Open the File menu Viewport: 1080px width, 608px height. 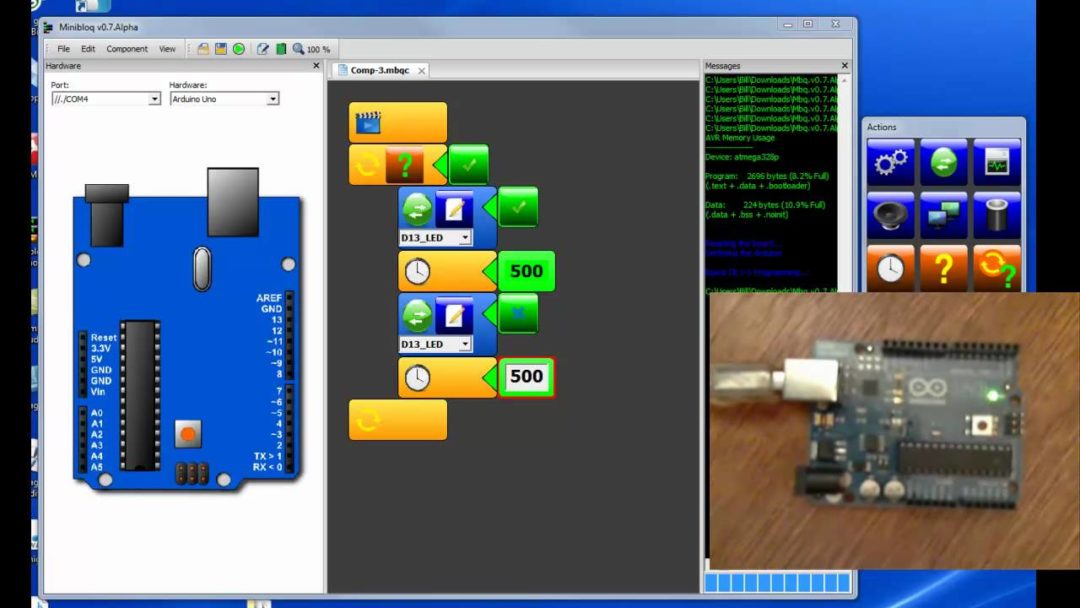(x=64, y=49)
